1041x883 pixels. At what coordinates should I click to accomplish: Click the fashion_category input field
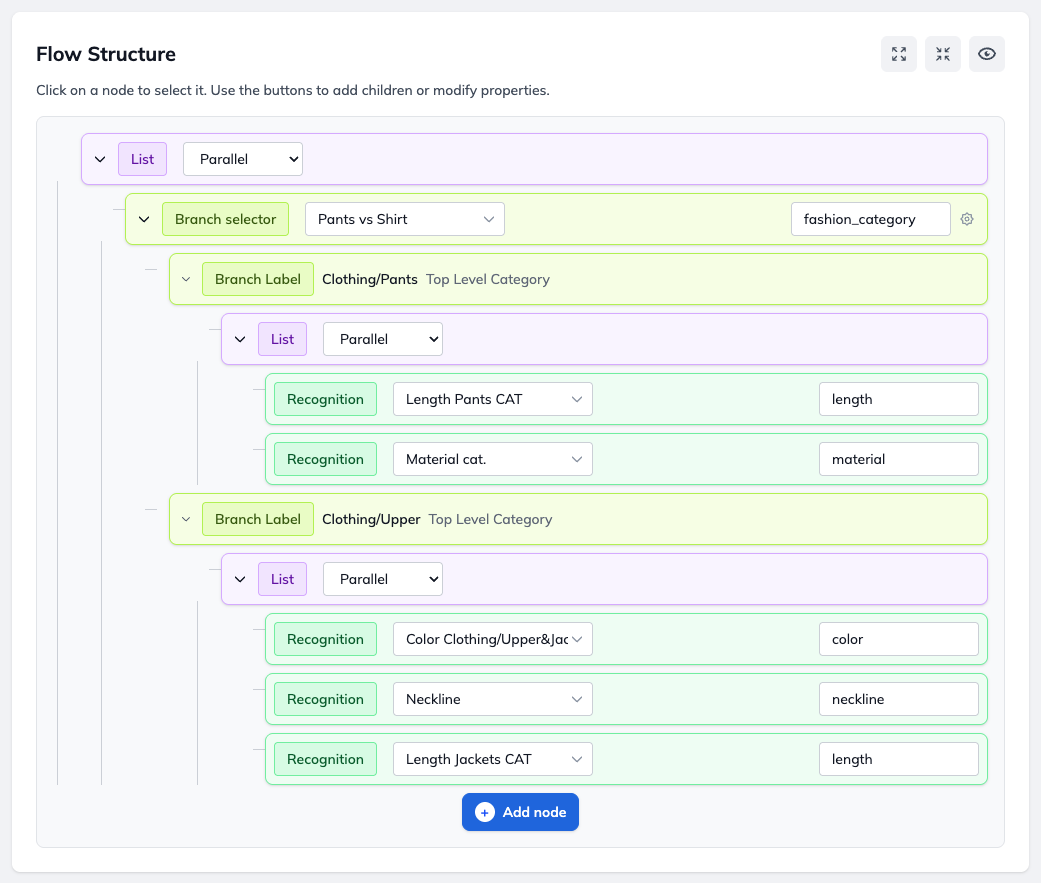(869, 219)
